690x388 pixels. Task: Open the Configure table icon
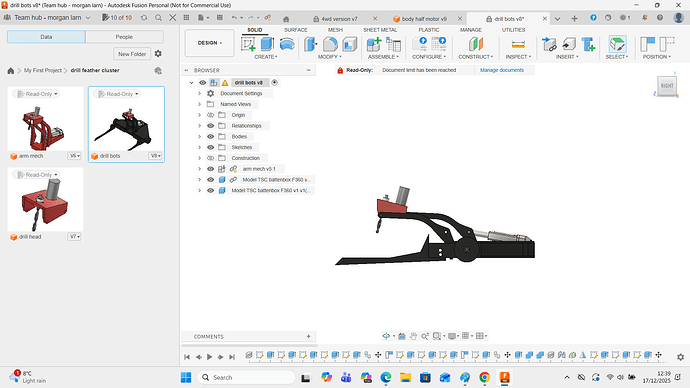coord(439,44)
